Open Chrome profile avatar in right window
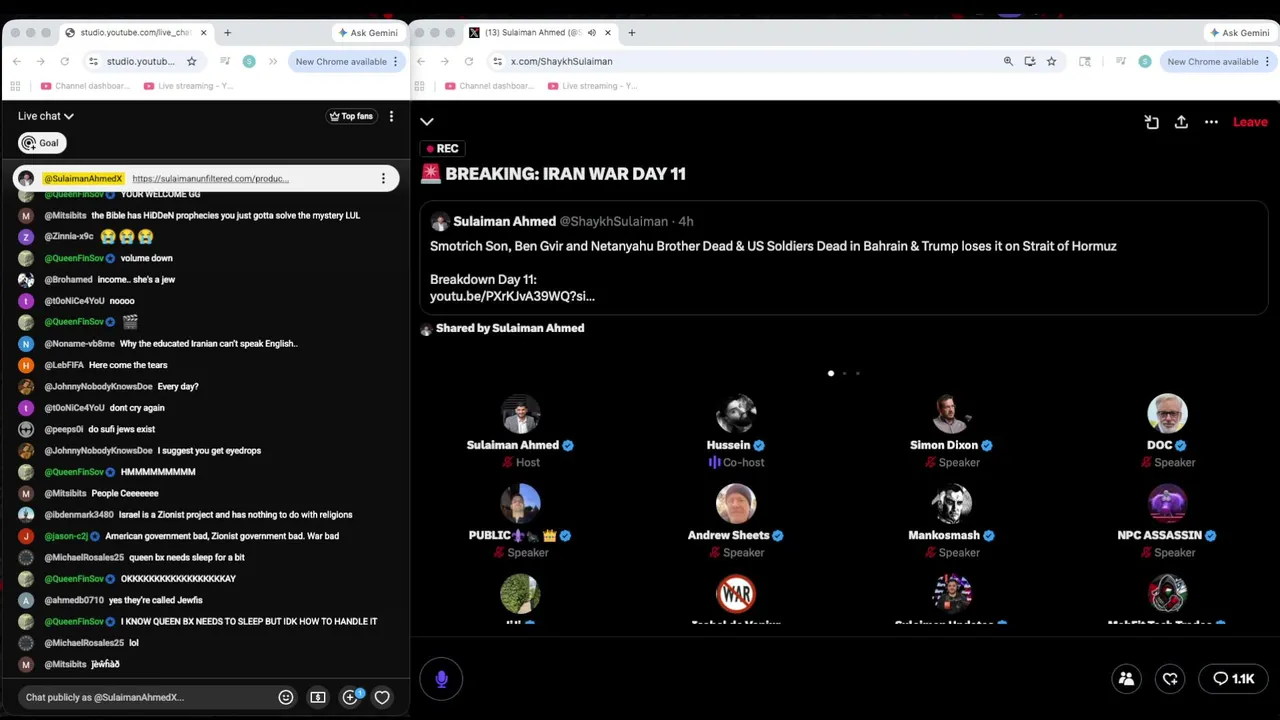Viewport: 1280px width, 720px height. 1145,61
